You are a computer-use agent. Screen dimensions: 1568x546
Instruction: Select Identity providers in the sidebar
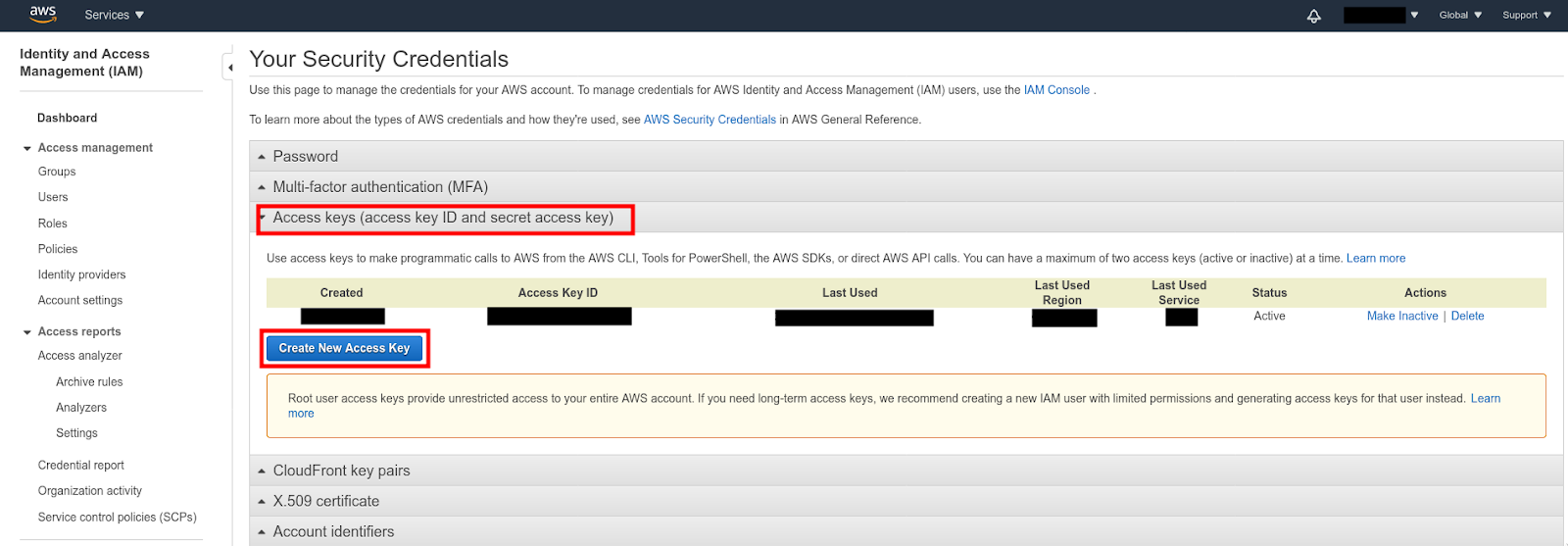(82, 274)
